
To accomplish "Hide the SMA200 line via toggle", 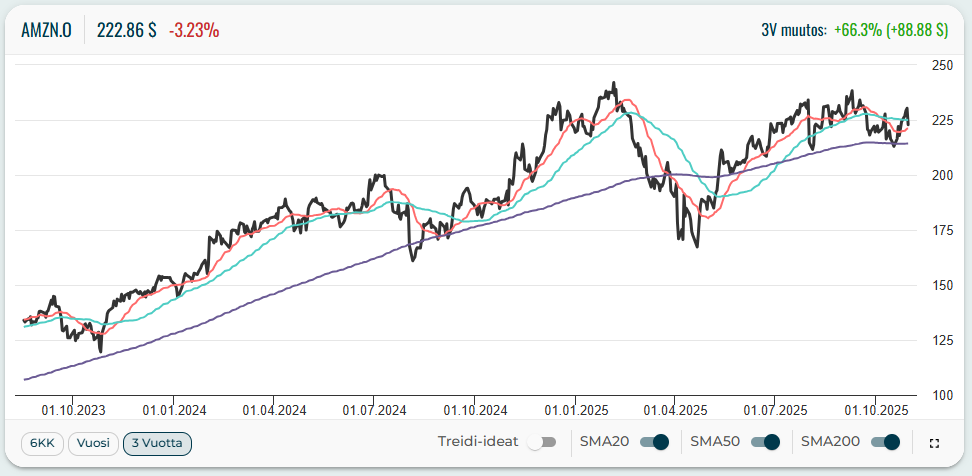I will pyautogui.click(x=885, y=442).
